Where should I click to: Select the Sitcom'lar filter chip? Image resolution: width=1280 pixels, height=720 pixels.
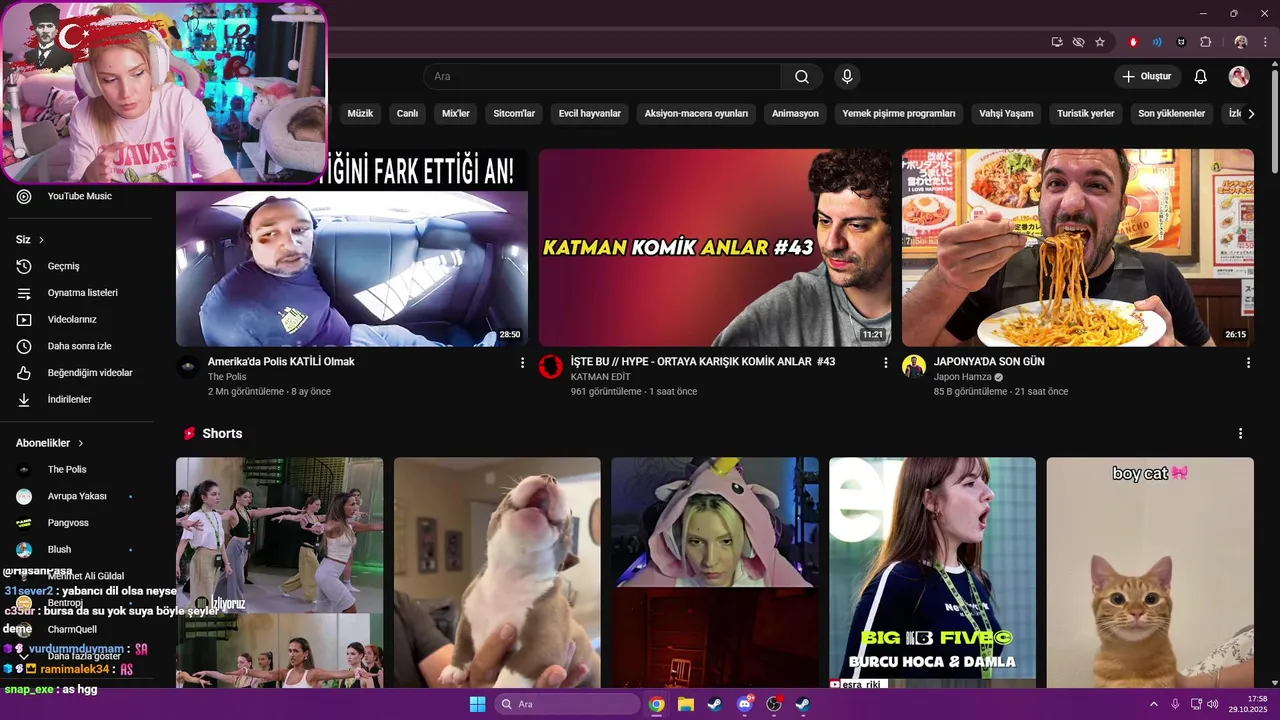pos(514,114)
